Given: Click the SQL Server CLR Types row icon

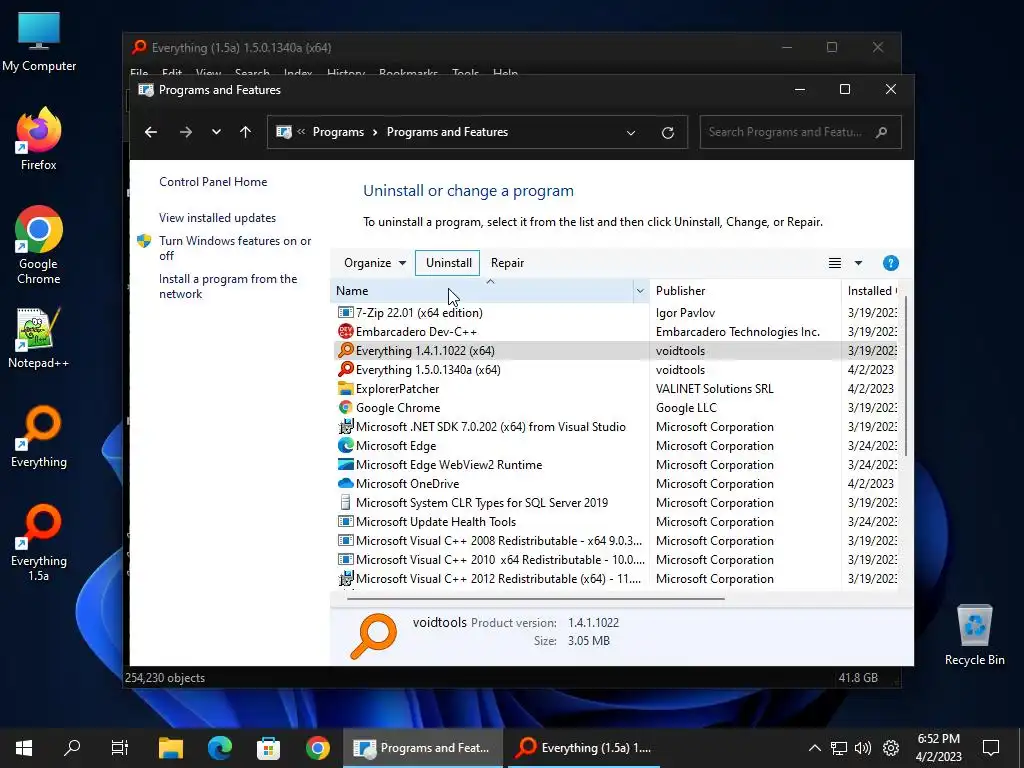Looking at the screenshot, I should point(345,502).
